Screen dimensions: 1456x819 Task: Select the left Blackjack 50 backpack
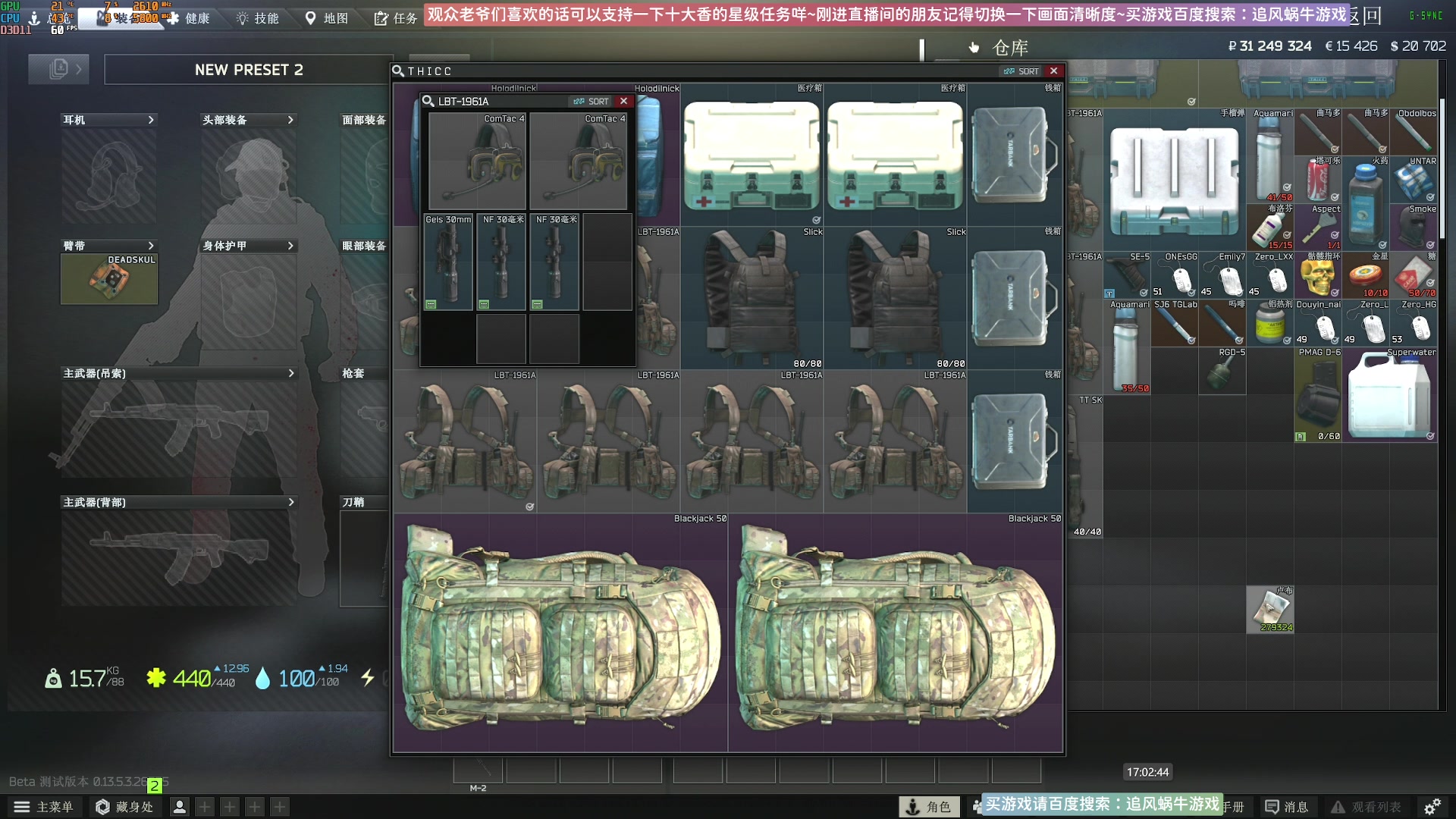coord(560,633)
